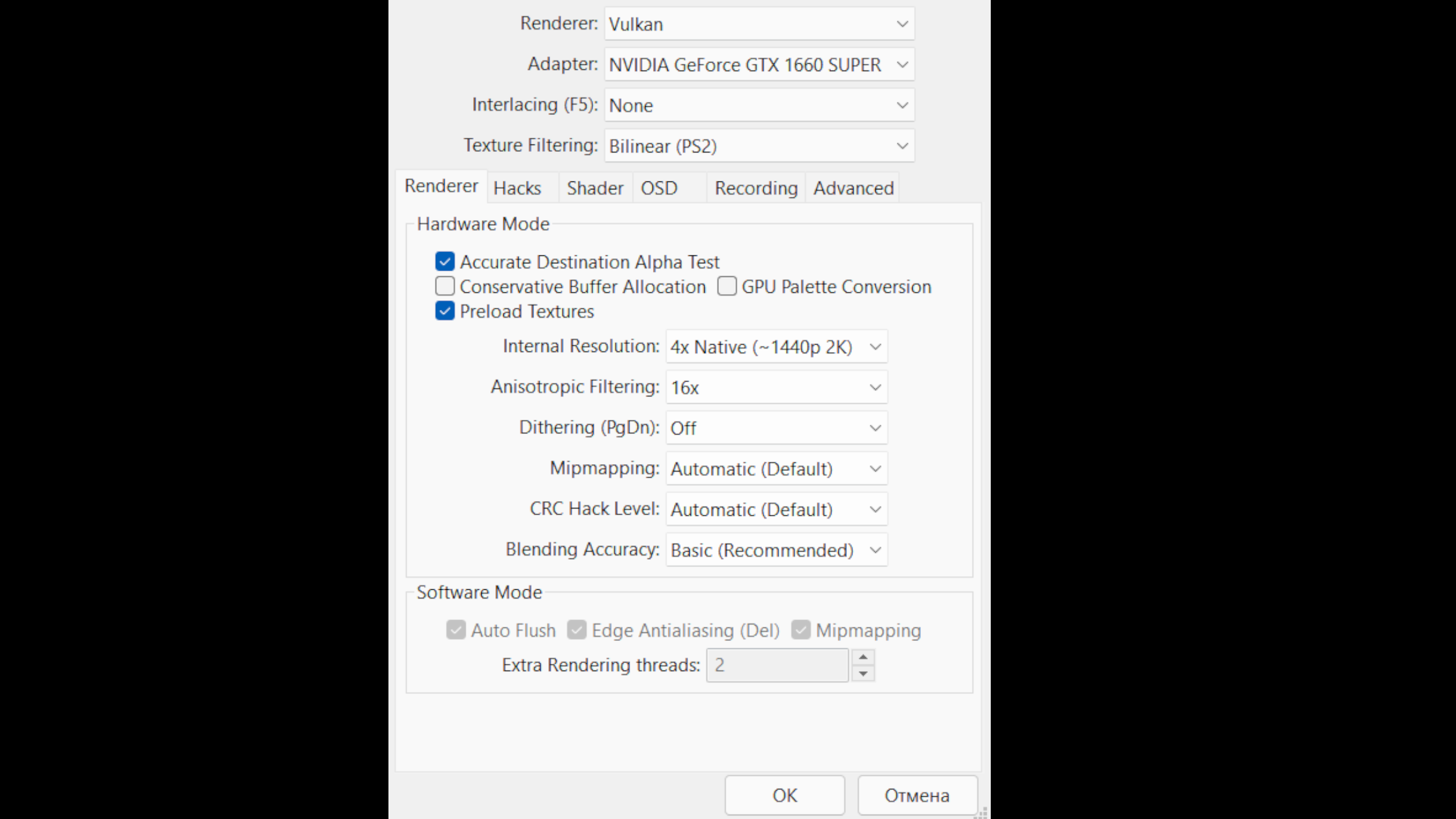1456x819 pixels.
Task: Switch to the Hacks tab
Action: pyautogui.click(x=523, y=188)
